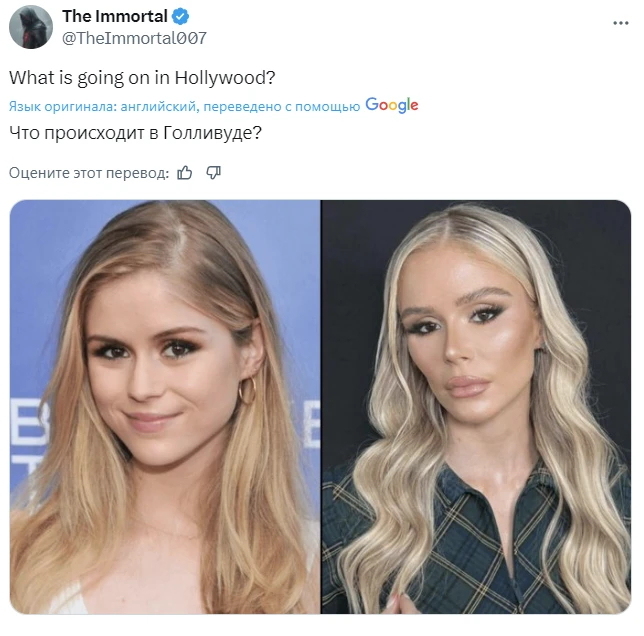Open the left photo with blue backdrop
This screenshot has width=644, height=636.
point(165,407)
